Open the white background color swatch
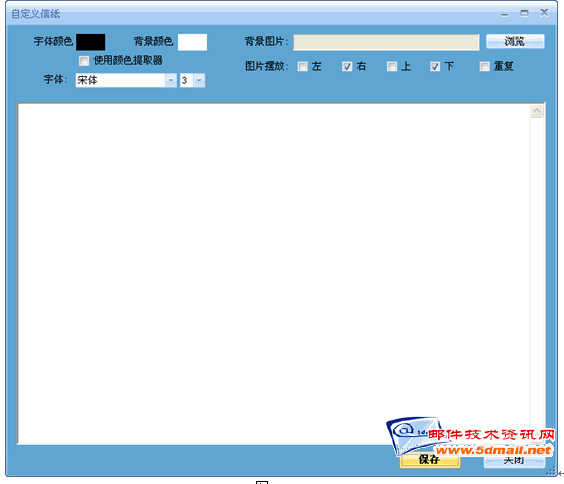Viewport: 564px width, 484px height. click(192, 42)
